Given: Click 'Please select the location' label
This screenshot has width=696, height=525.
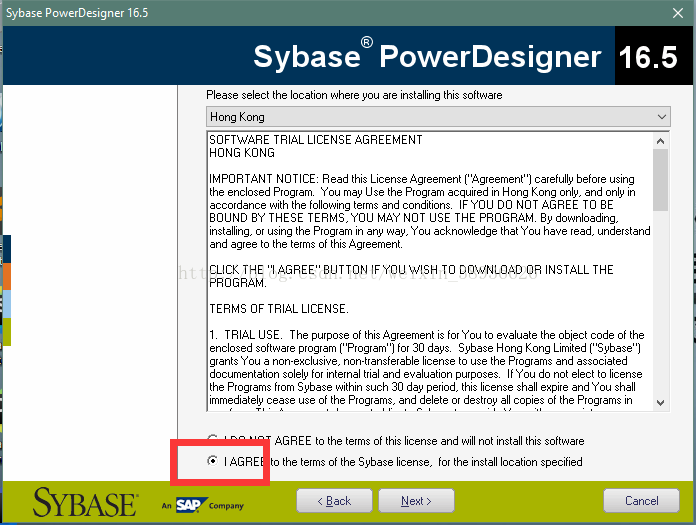Looking at the screenshot, I should pos(354,95).
